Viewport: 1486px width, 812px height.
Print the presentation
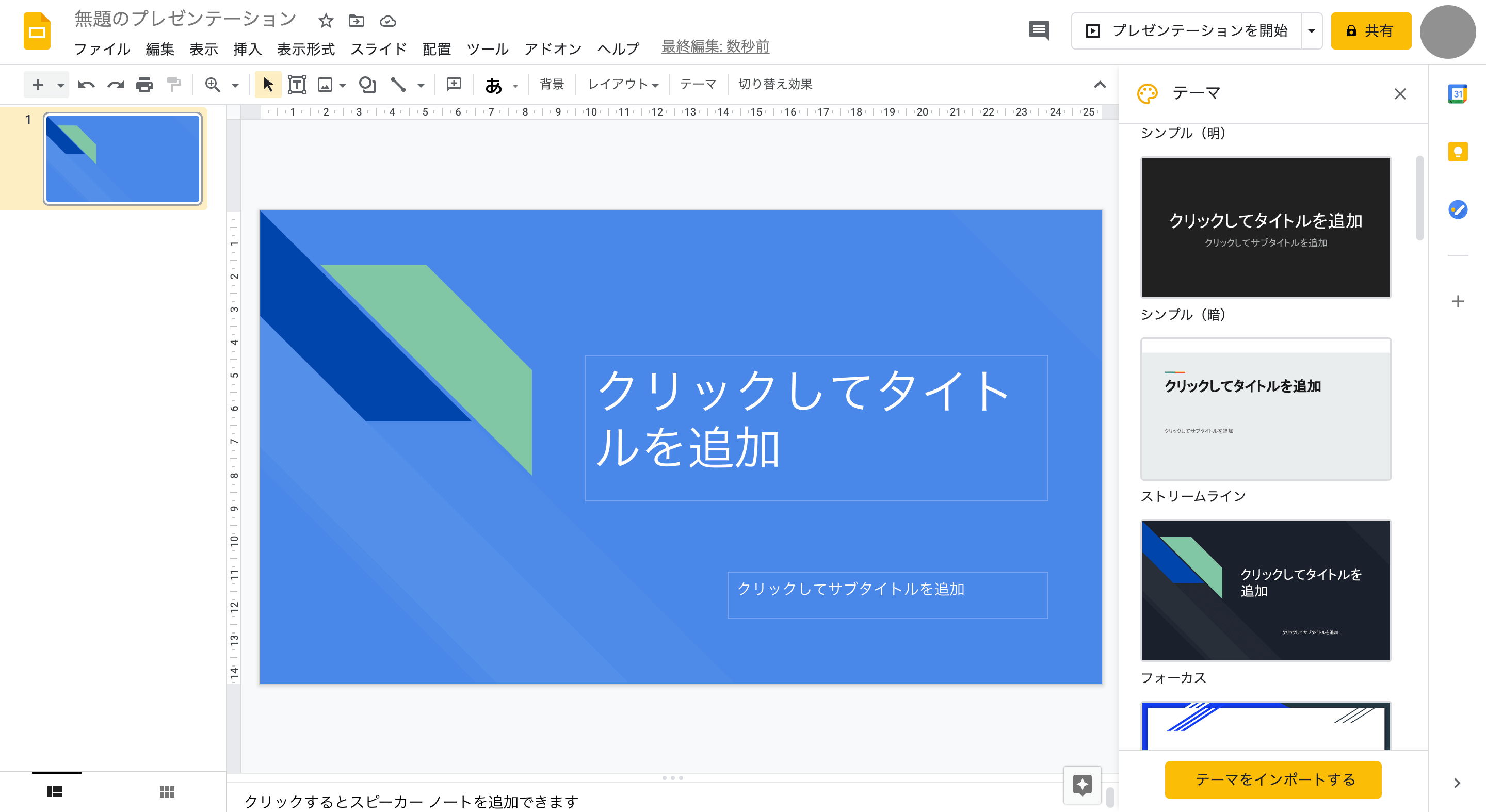point(144,85)
